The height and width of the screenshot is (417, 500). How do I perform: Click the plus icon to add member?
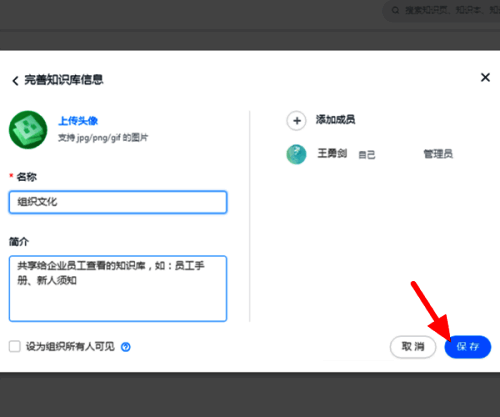coord(296,120)
